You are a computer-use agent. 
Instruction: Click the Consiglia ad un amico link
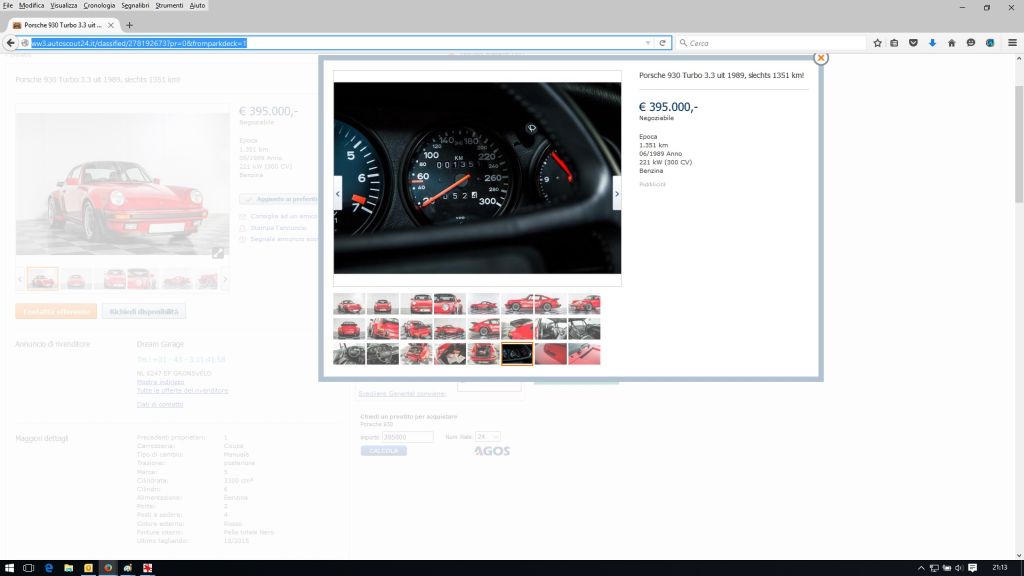click(285, 216)
